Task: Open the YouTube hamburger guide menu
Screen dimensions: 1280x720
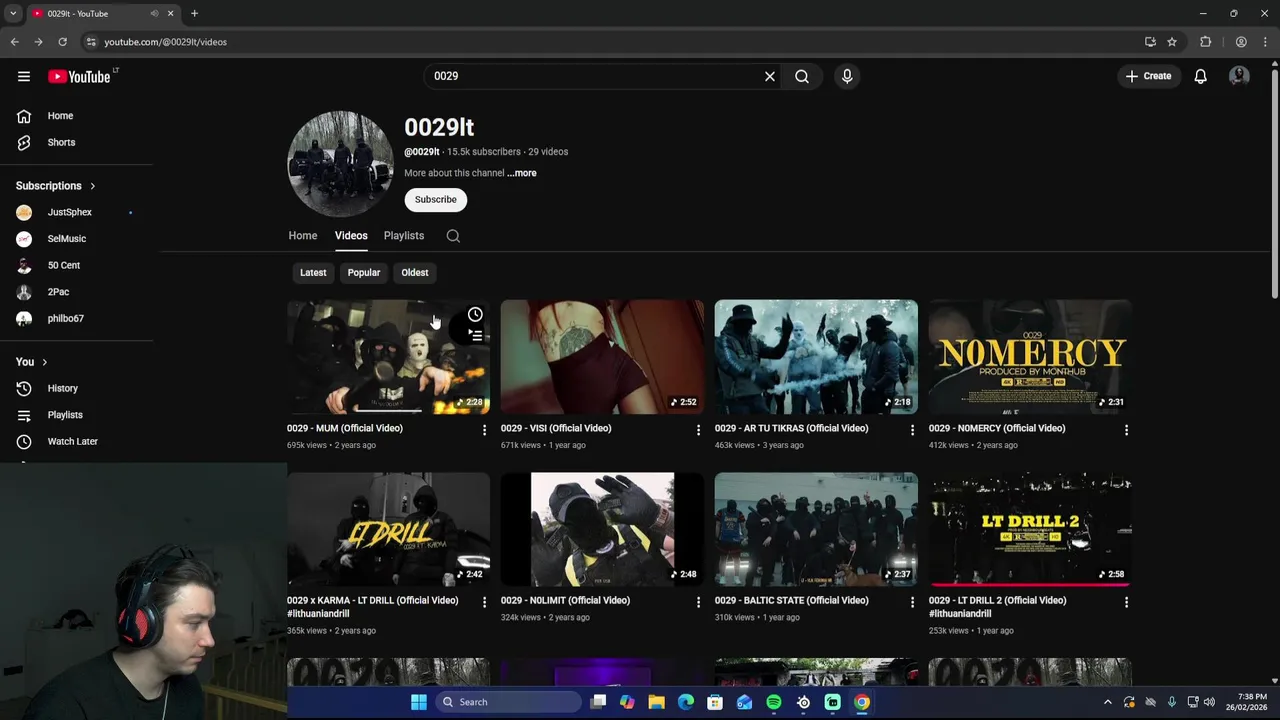Action: pos(24,76)
